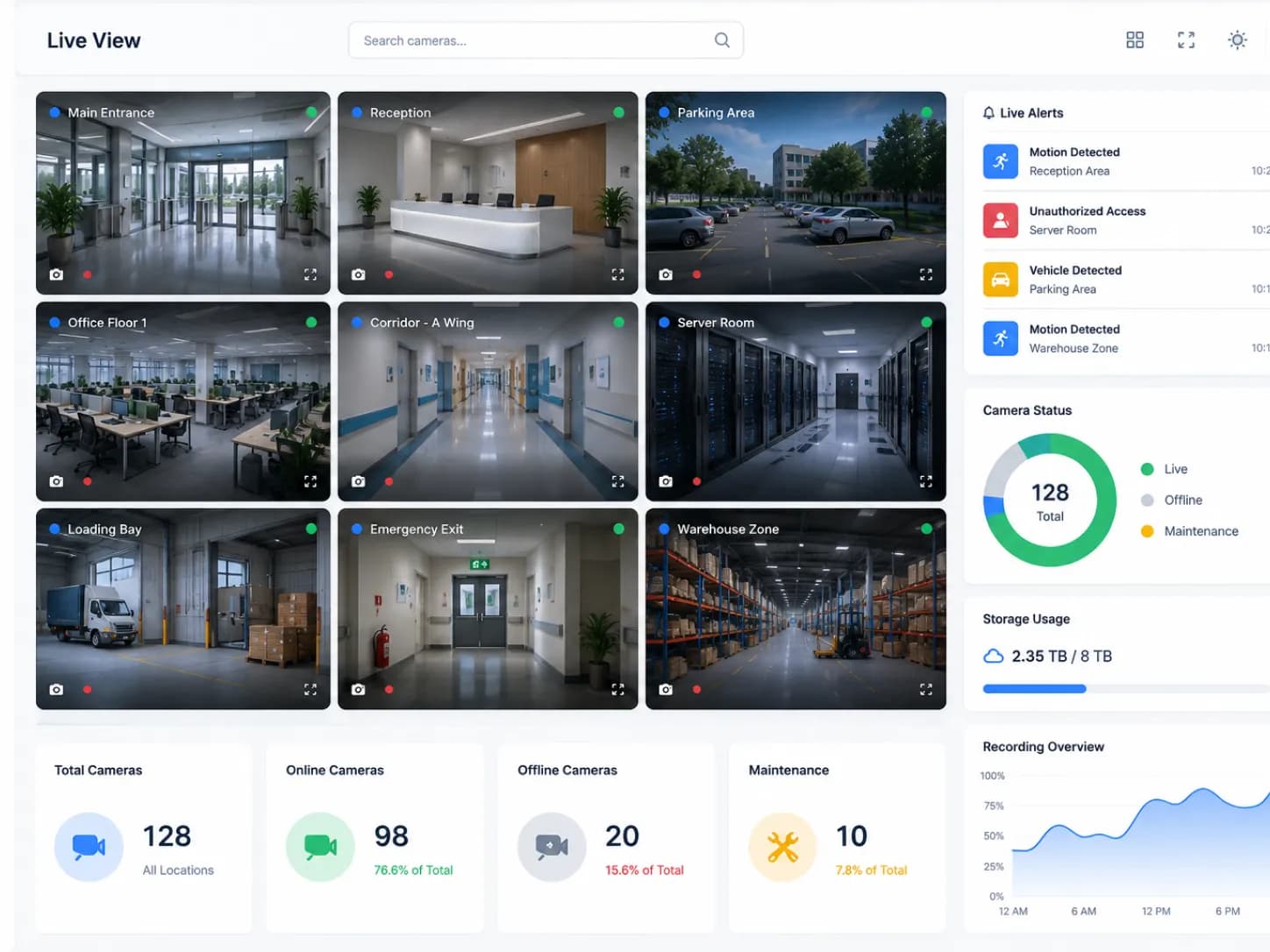The height and width of the screenshot is (952, 1270).
Task: Expand Reception feed to fullscreen
Action: 617,274
